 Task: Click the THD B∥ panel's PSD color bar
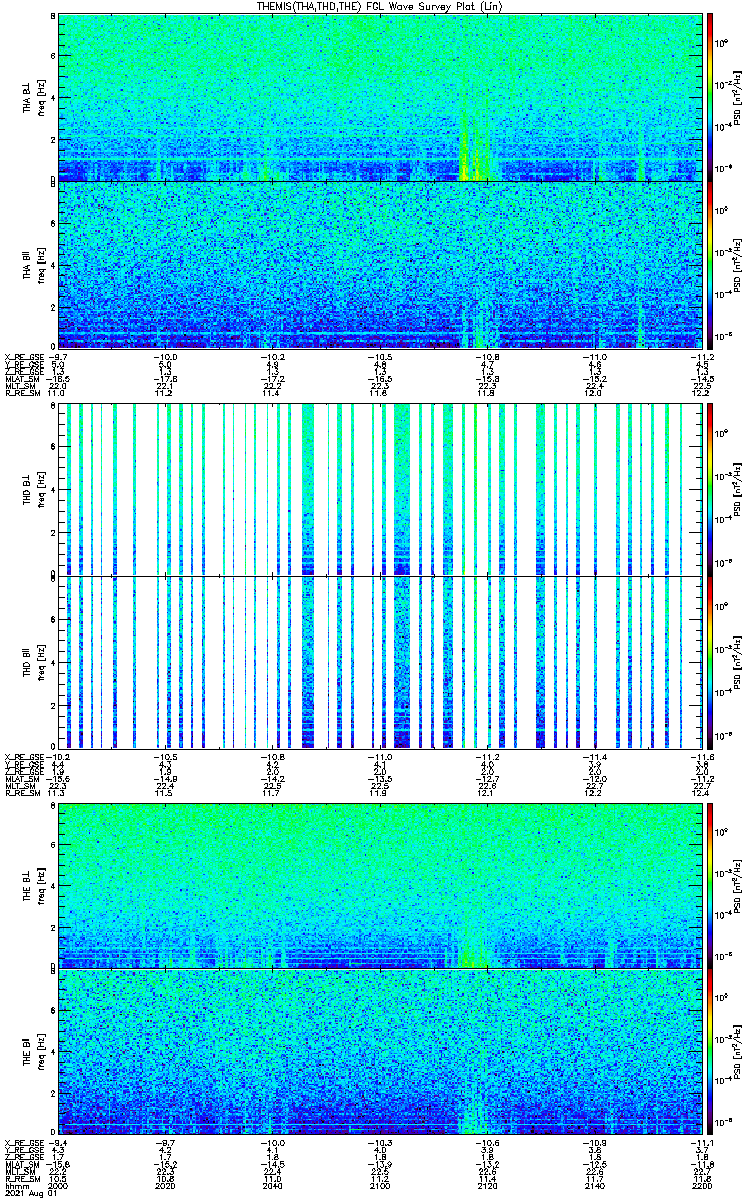pos(710,661)
